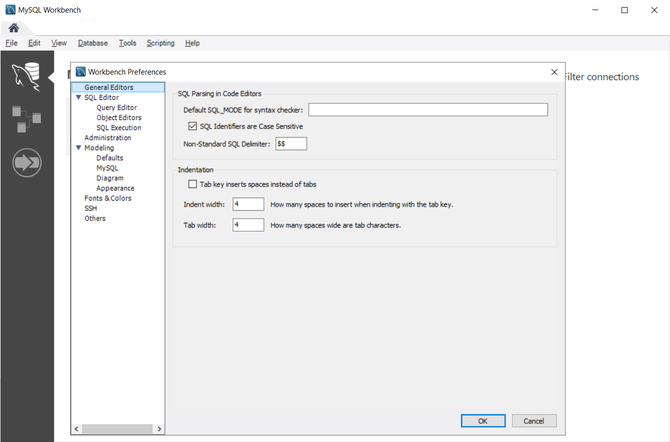The width and height of the screenshot is (670, 442).
Task: Select SQL Execution preferences page
Action: click(119, 128)
